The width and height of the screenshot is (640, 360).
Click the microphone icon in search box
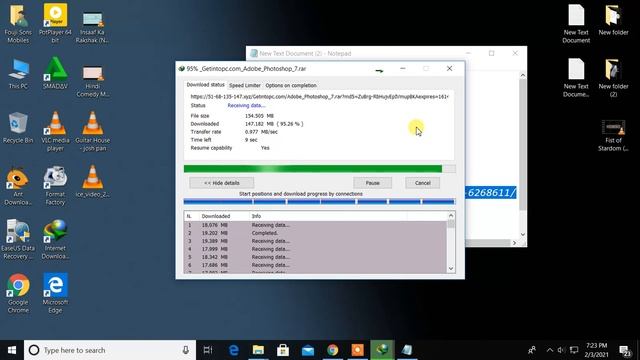coord(186,350)
